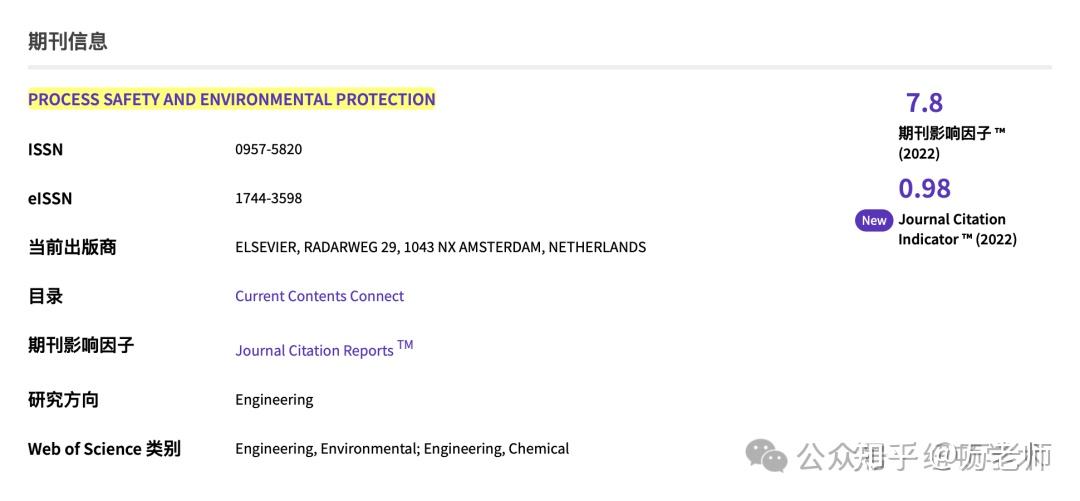The image size is (1080, 501).
Task: Click the Web of Science 类别 label
Action: (x=104, y=448)
